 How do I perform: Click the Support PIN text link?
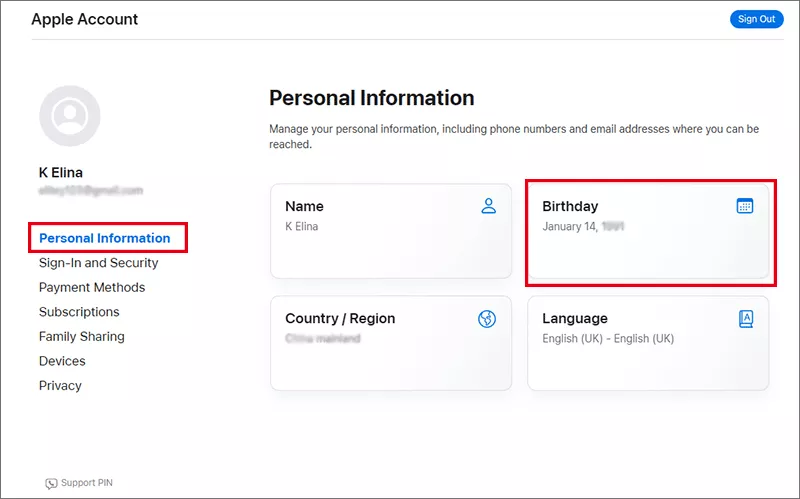(x=87, y=484)
